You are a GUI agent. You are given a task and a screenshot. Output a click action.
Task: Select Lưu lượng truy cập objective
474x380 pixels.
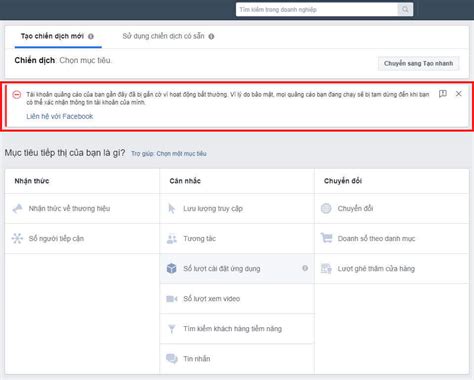click(237, 209)
